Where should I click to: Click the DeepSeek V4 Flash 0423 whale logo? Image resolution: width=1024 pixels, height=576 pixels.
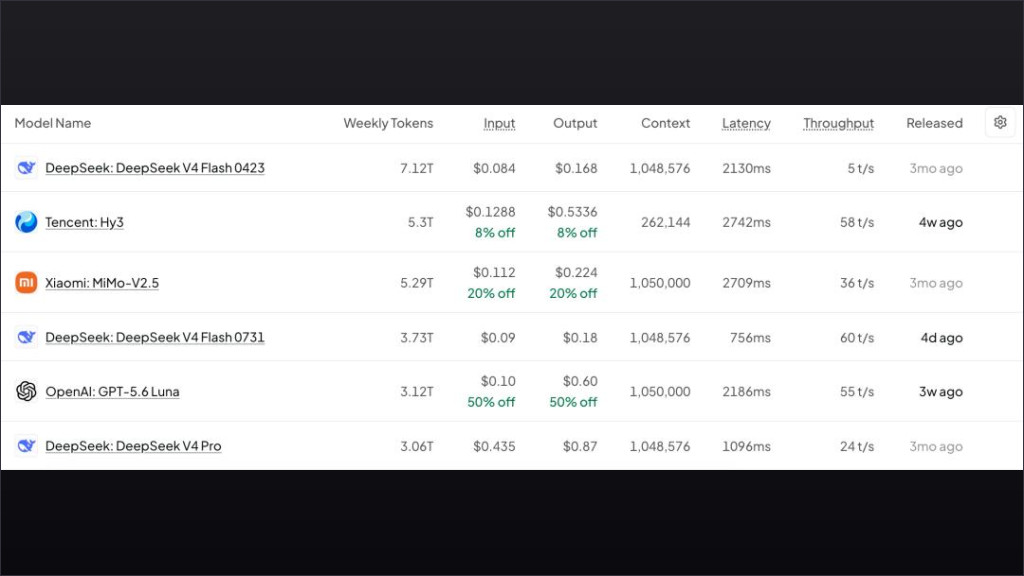(x=26, y=168)
